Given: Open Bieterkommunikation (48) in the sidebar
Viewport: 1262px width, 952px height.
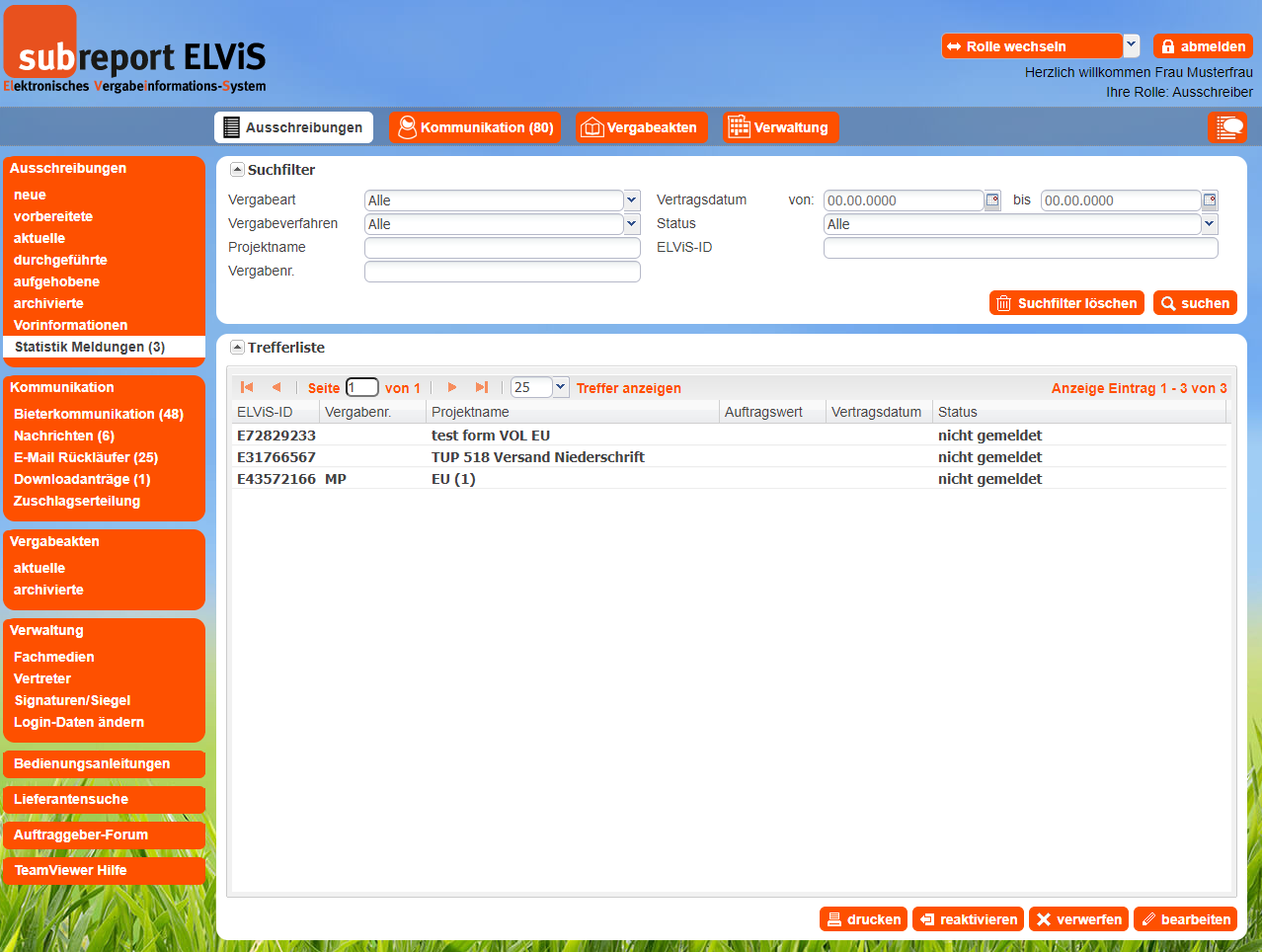Looking at the screenshot, I should click(99, 414).
